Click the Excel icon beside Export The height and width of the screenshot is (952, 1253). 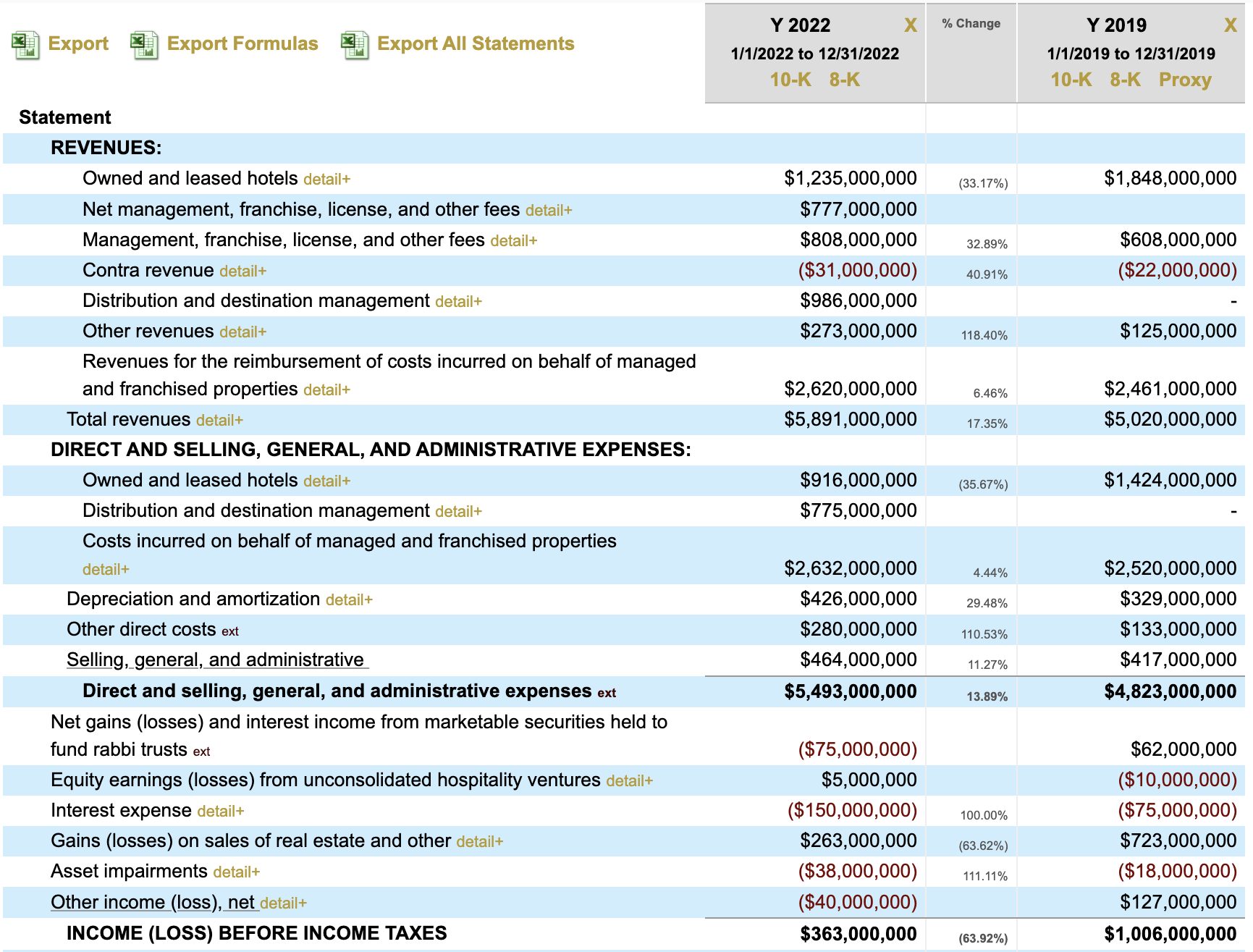pyautogui.click(x=25, y=45)
